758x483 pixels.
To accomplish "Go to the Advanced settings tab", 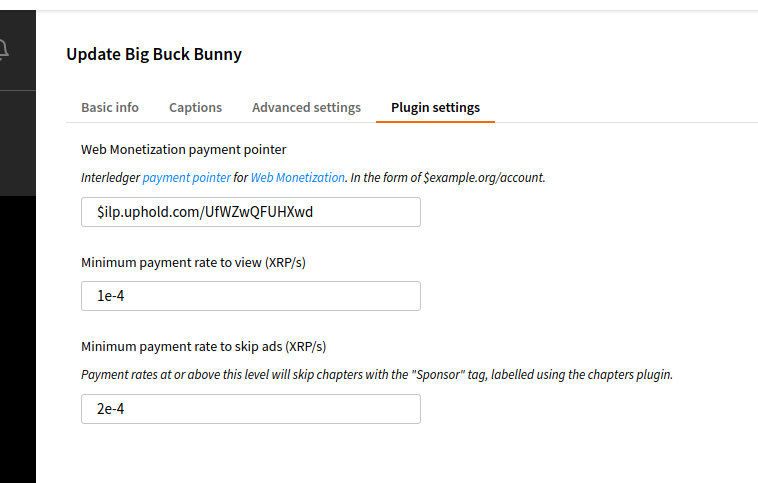I will point(306,107).
